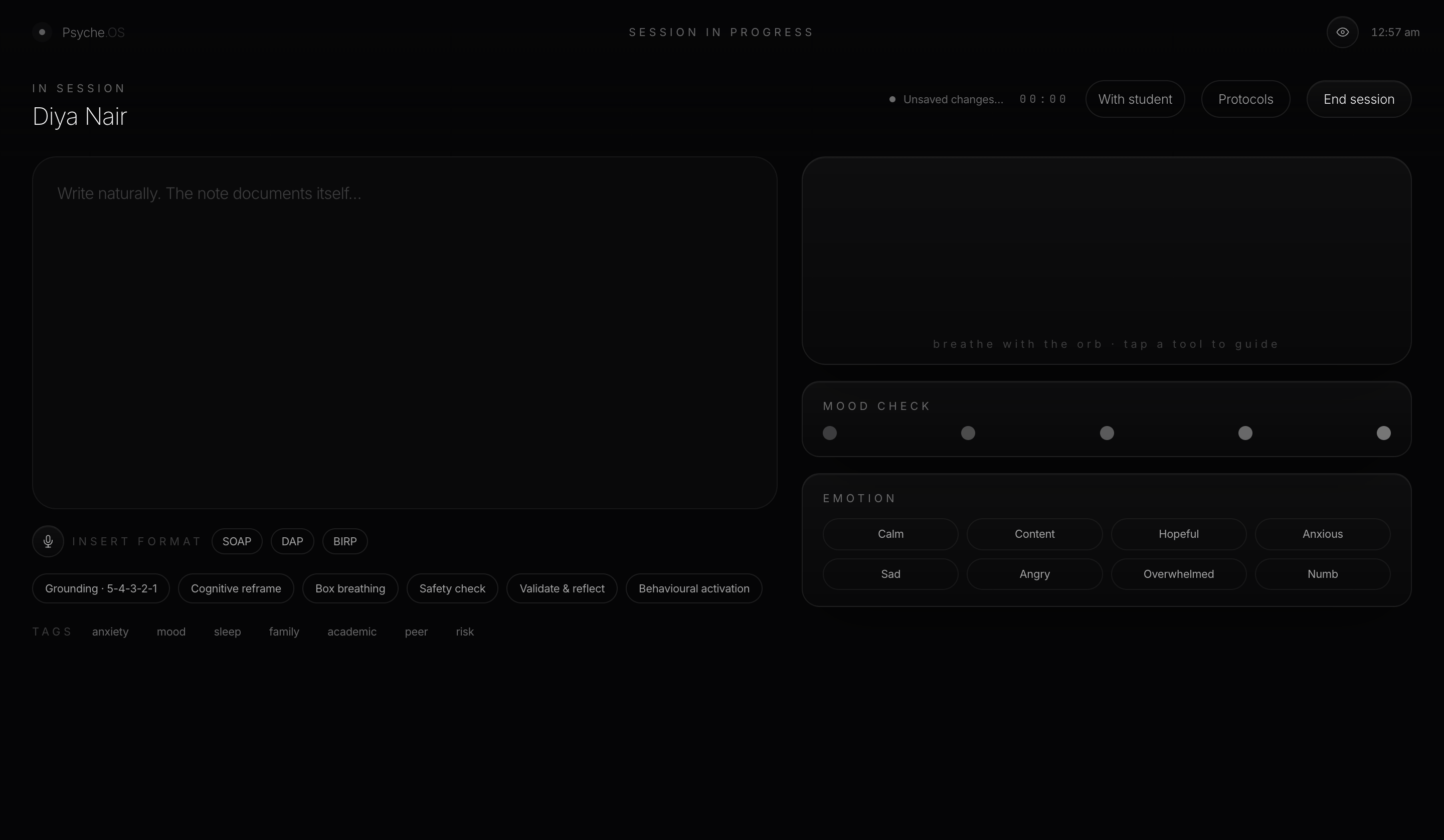Select the Cognitive reframe tool
The image size is (1444, 840).
236,588
